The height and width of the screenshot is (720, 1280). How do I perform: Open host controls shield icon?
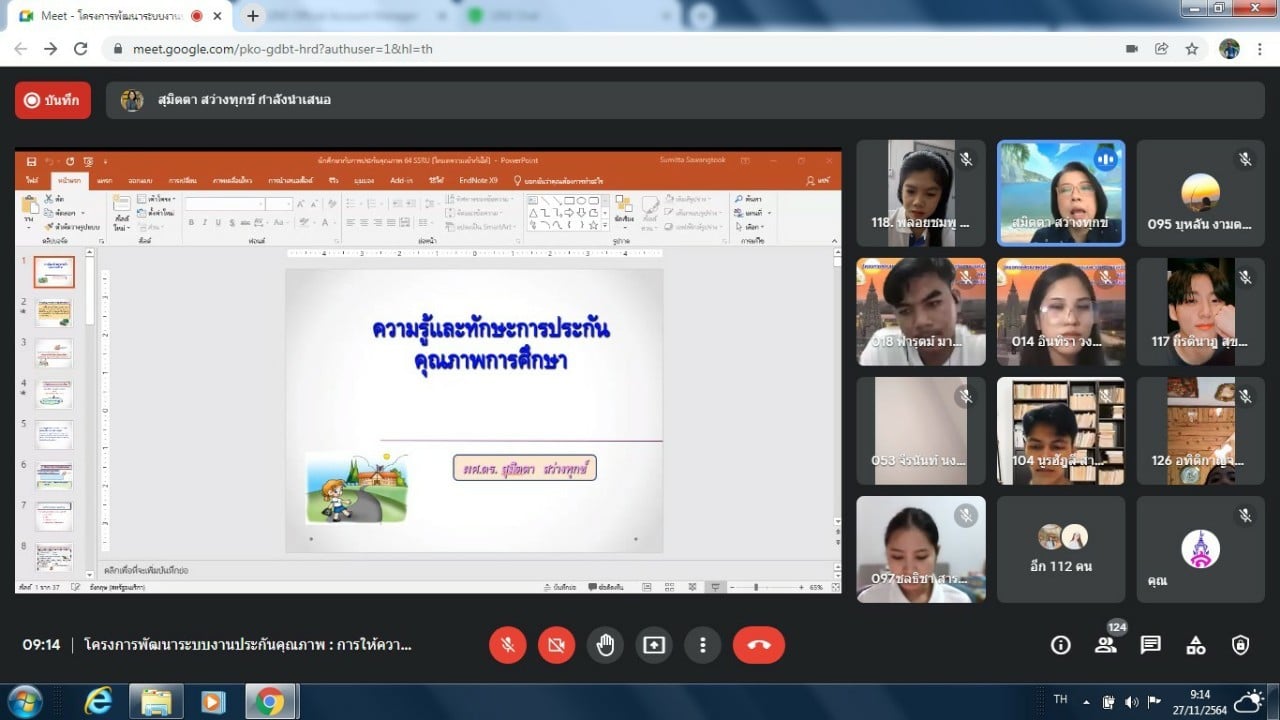point(1241,645)
